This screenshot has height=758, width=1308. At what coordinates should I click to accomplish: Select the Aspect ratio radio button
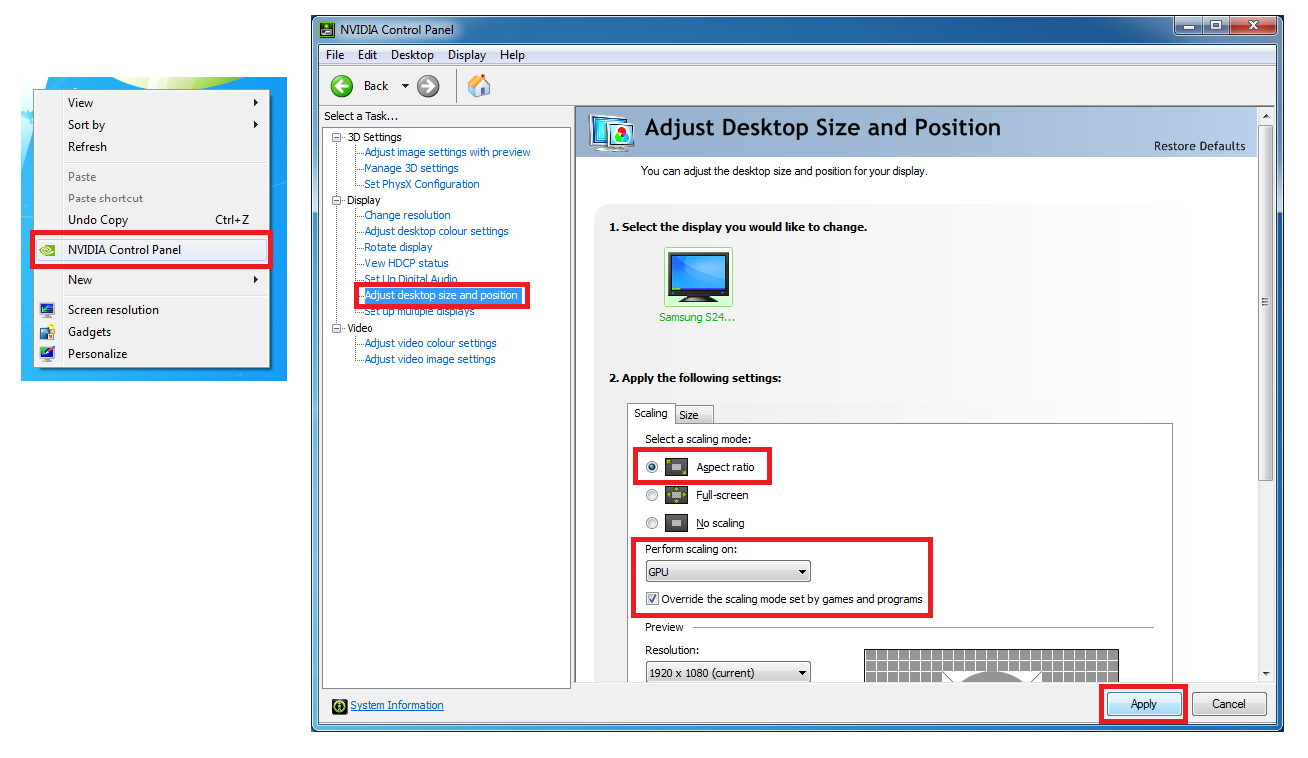pos(652,467)
